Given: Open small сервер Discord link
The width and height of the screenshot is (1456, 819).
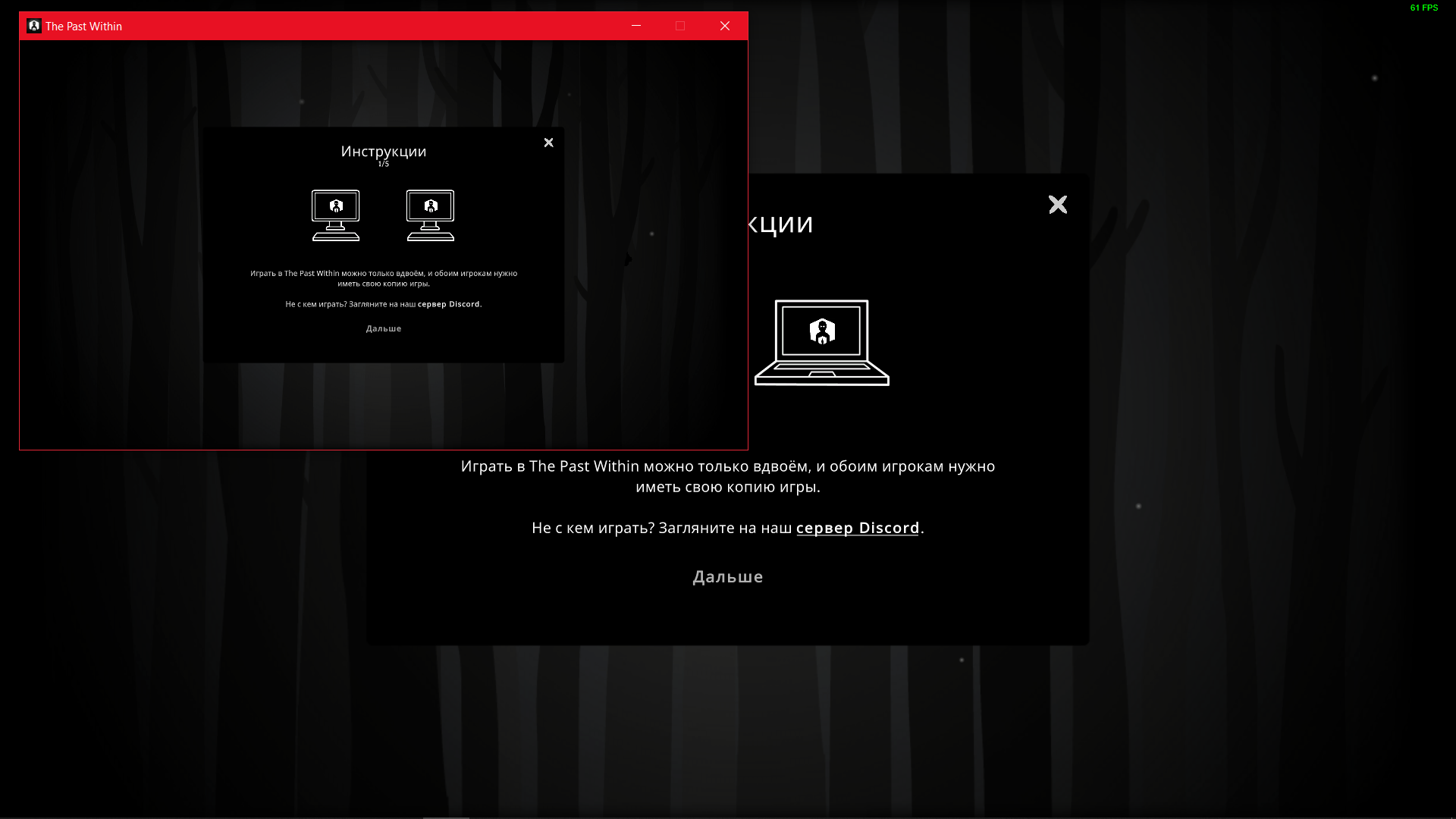Looking at the screenshot, I should 449,304.
